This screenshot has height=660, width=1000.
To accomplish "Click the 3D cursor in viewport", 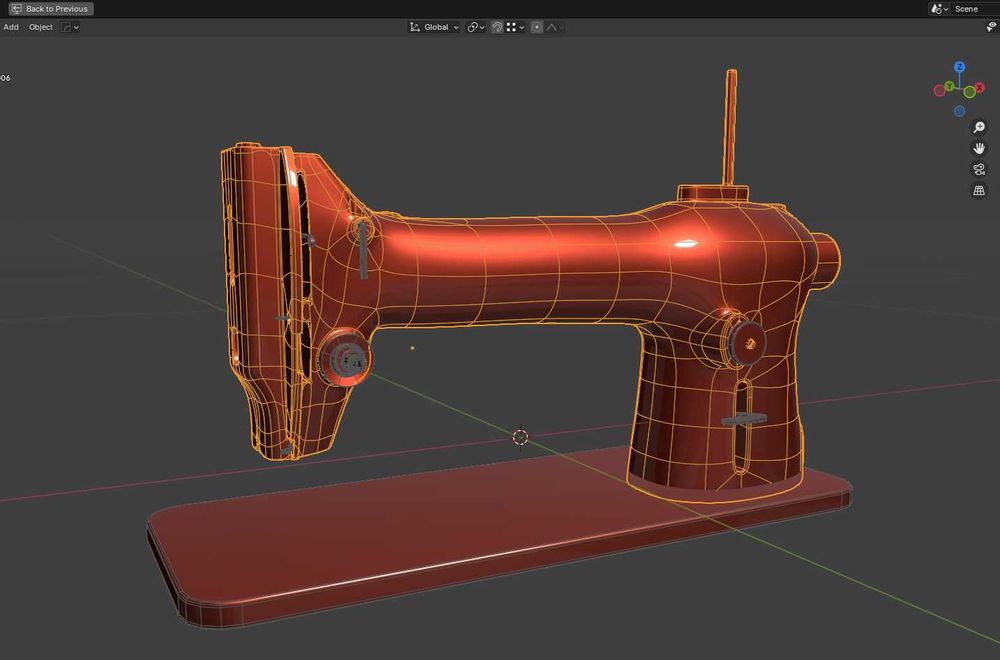I will (x=520, y=437).
